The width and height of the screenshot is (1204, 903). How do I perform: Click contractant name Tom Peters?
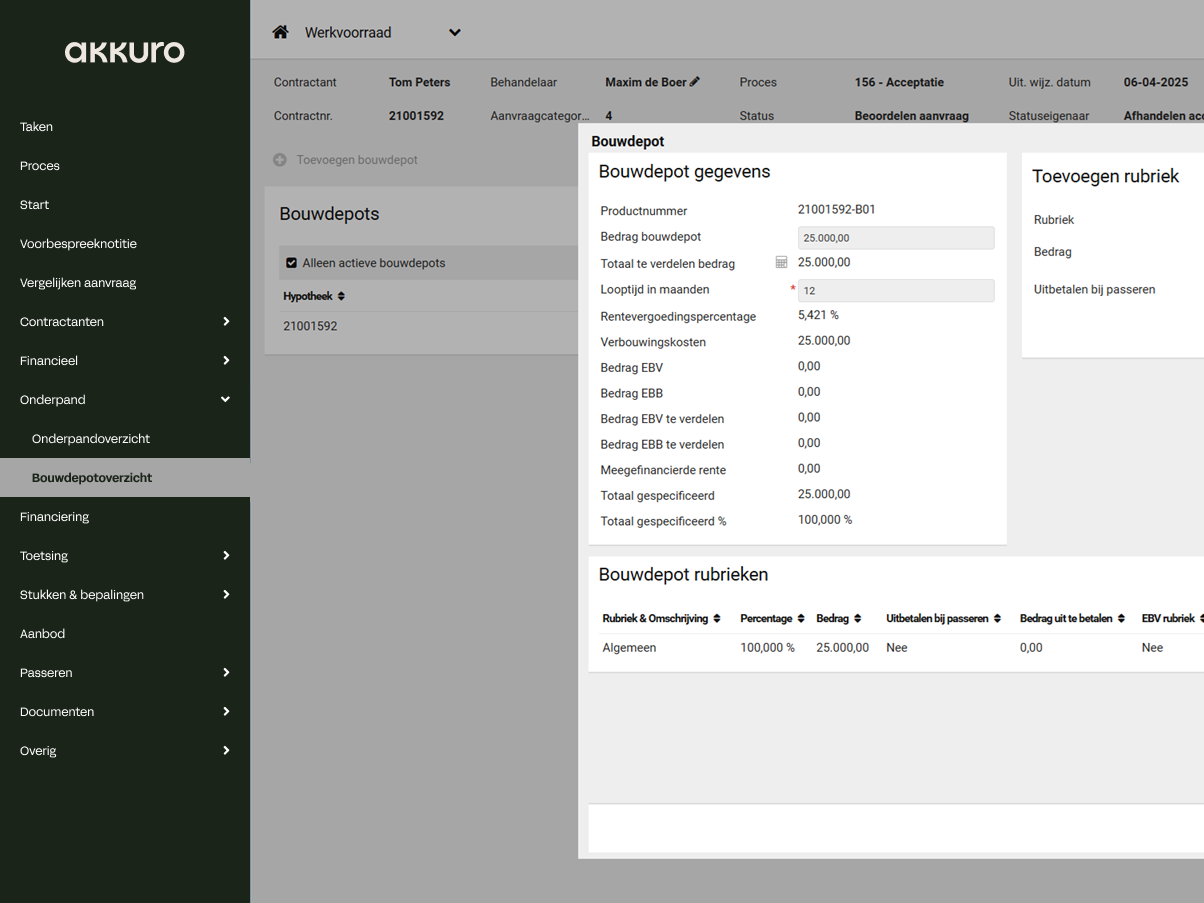click(420, 82)
